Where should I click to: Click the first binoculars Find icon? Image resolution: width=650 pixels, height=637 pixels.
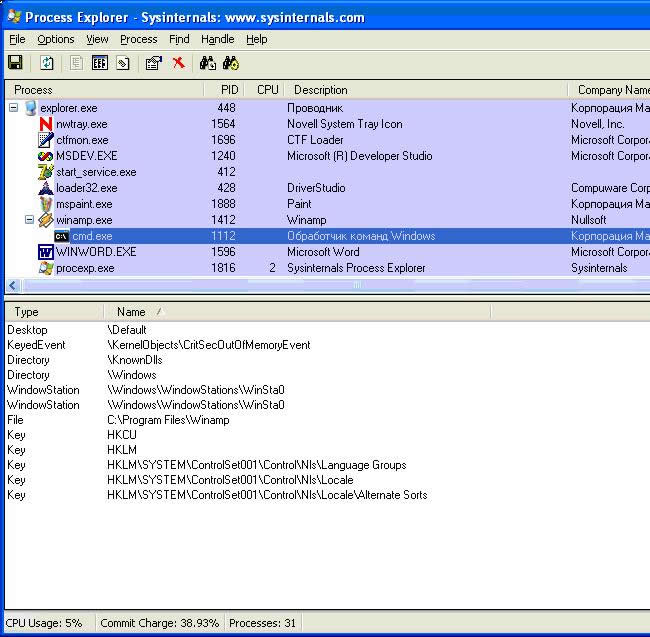[x=207, y=63]
